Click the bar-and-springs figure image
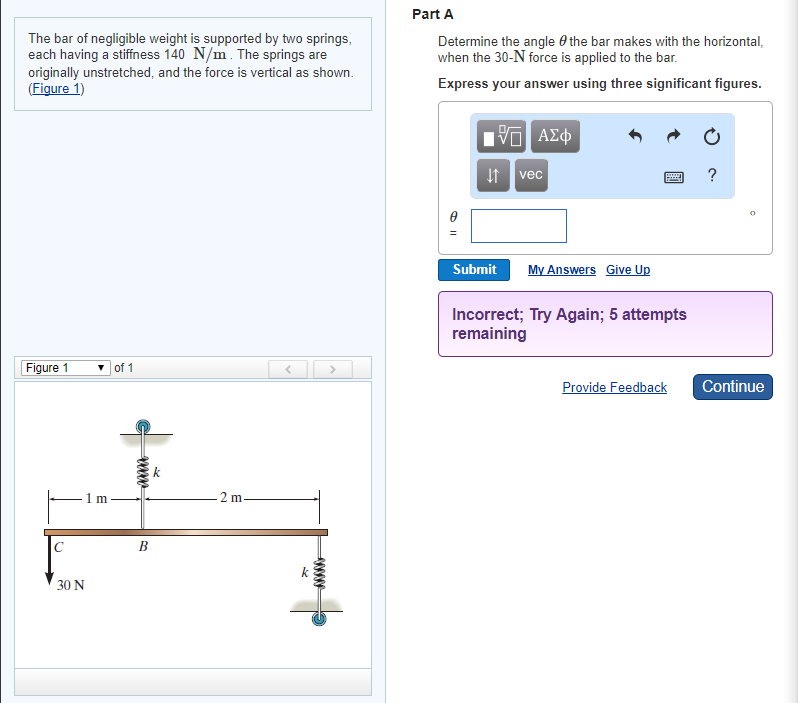Screen dimensions: 799x703 pyautogui.click(x=193, y=523)
